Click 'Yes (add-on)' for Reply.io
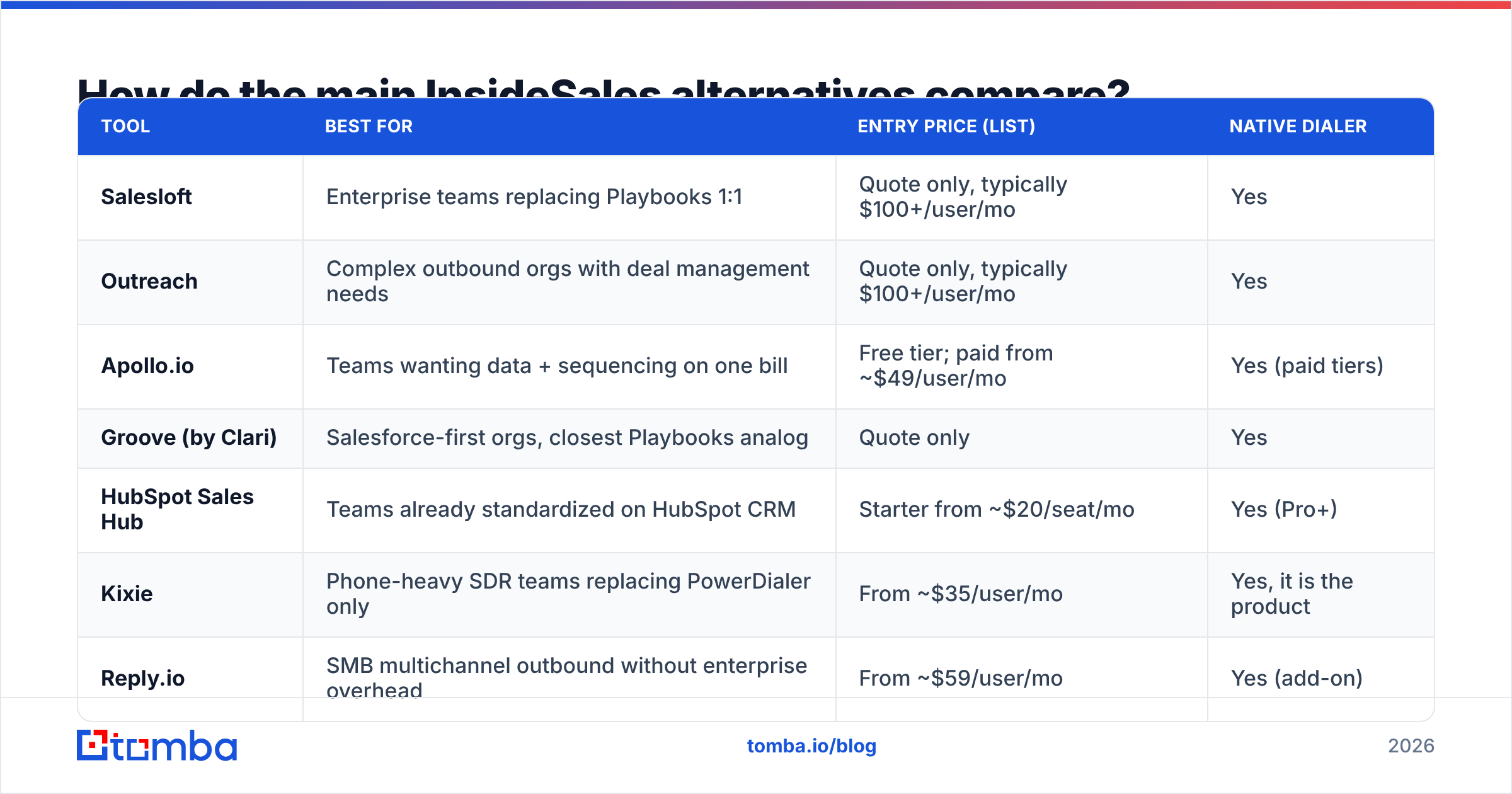1512x794 pixels. (x=1297, y=678)
